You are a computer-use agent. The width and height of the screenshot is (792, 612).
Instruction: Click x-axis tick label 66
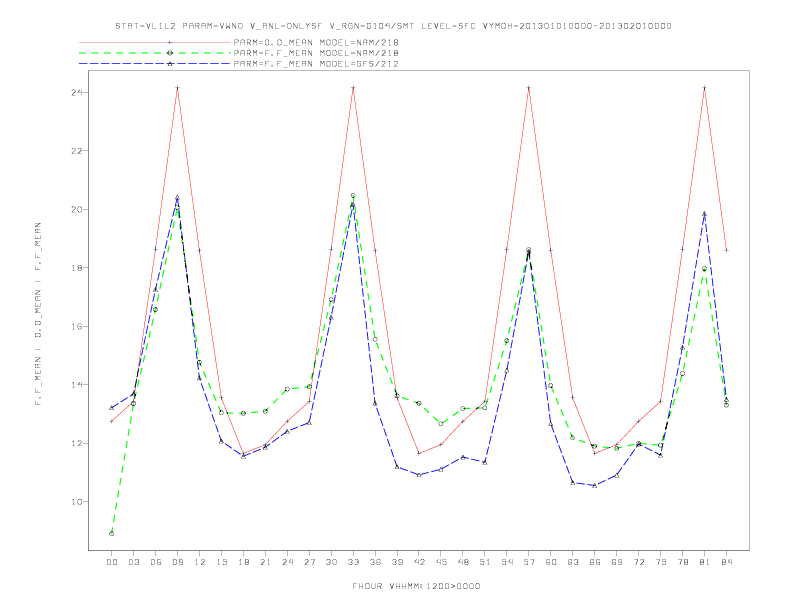[x=595, y=562]
